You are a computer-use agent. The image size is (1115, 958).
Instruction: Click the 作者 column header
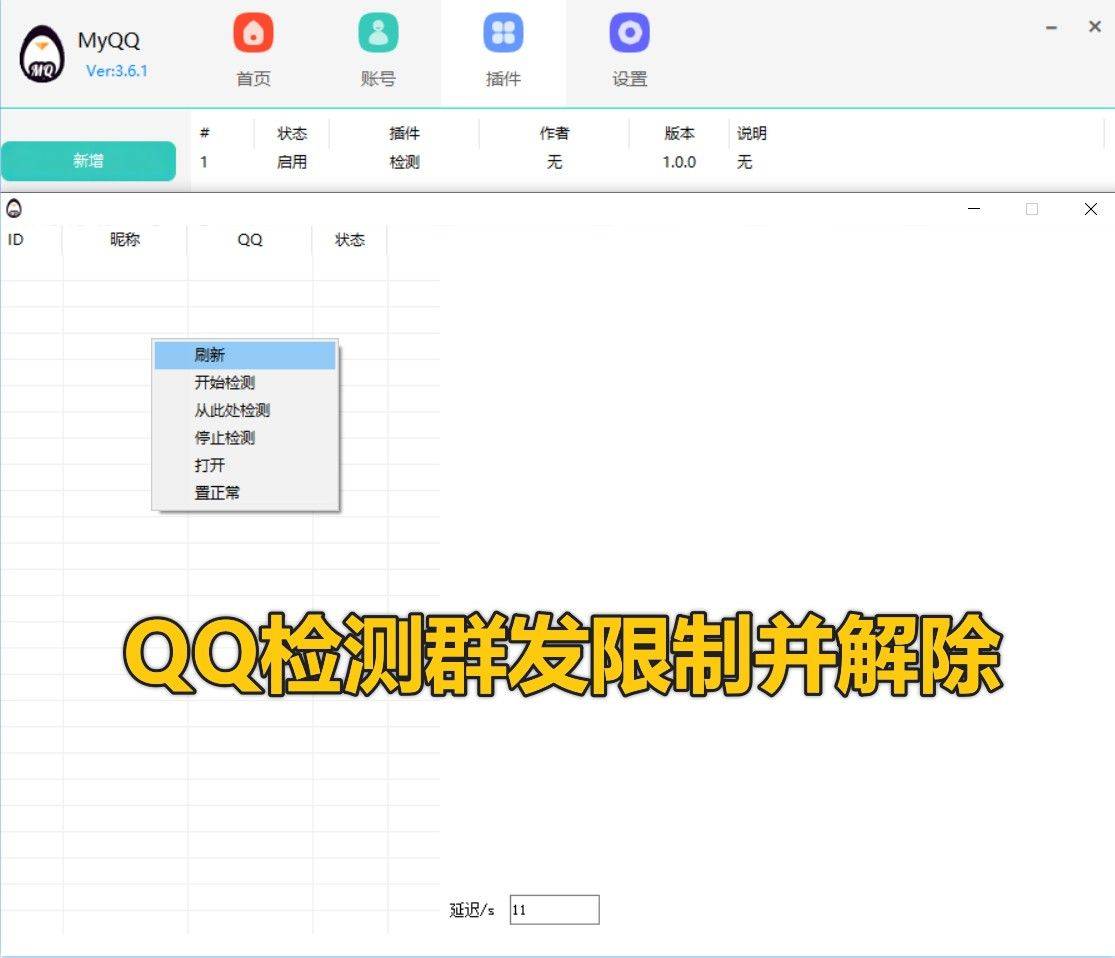(x=555, y=133)
